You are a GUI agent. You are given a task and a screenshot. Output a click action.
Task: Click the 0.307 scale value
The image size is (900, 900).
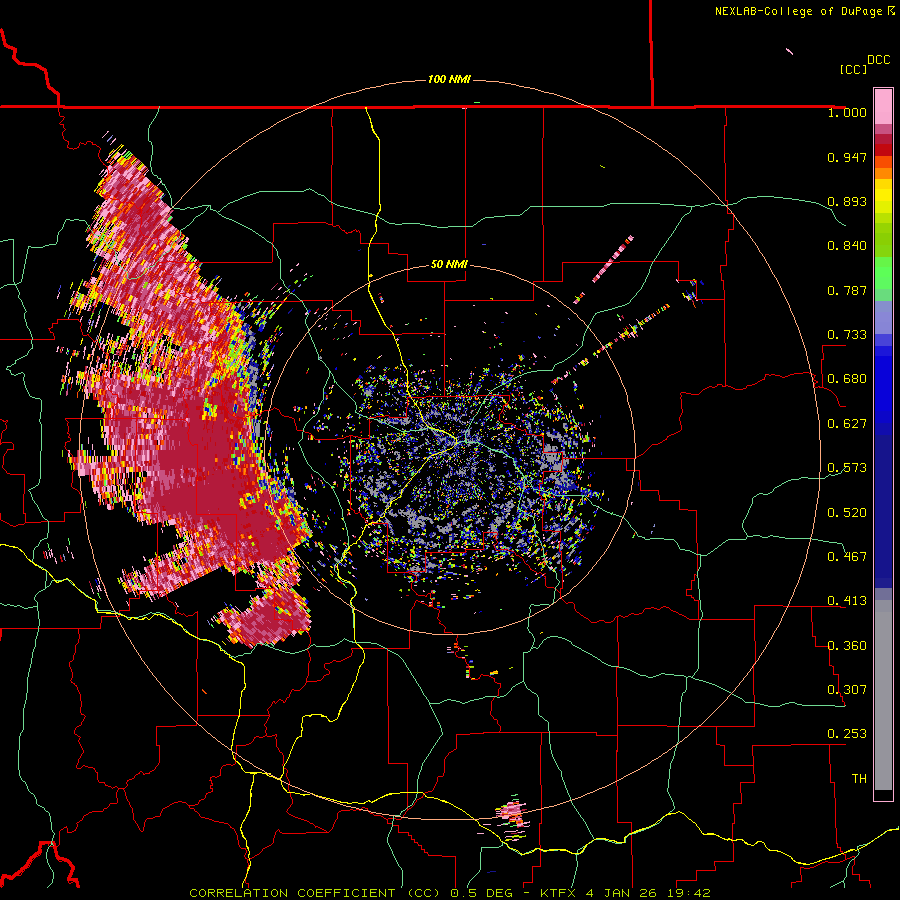847,690
